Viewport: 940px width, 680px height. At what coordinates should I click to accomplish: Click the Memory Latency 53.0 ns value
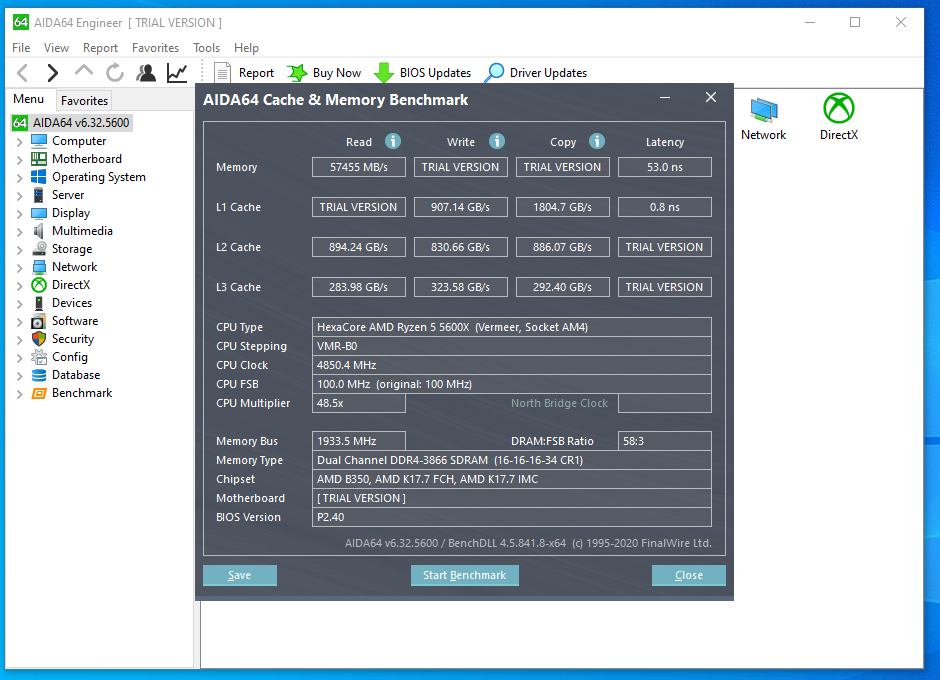665,167
